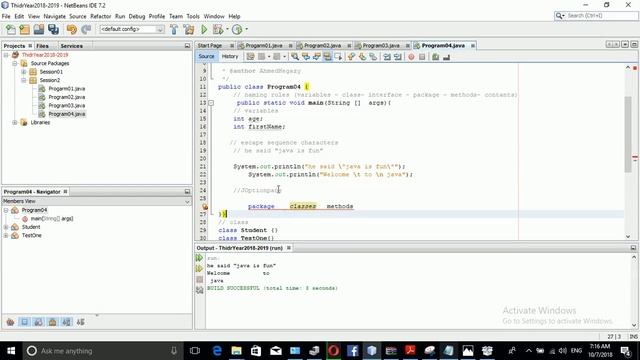The image size is (640, 360).
Task: Click the Last Edit editor toolbar icon
Action: click(250, 57)
